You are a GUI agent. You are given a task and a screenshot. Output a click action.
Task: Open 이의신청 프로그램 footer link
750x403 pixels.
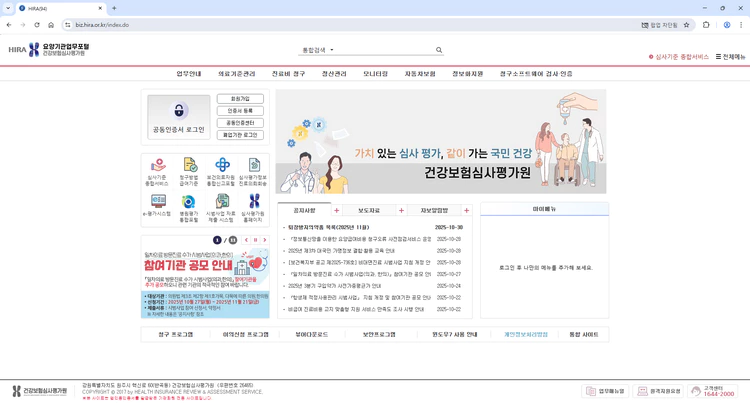point(245,335)
